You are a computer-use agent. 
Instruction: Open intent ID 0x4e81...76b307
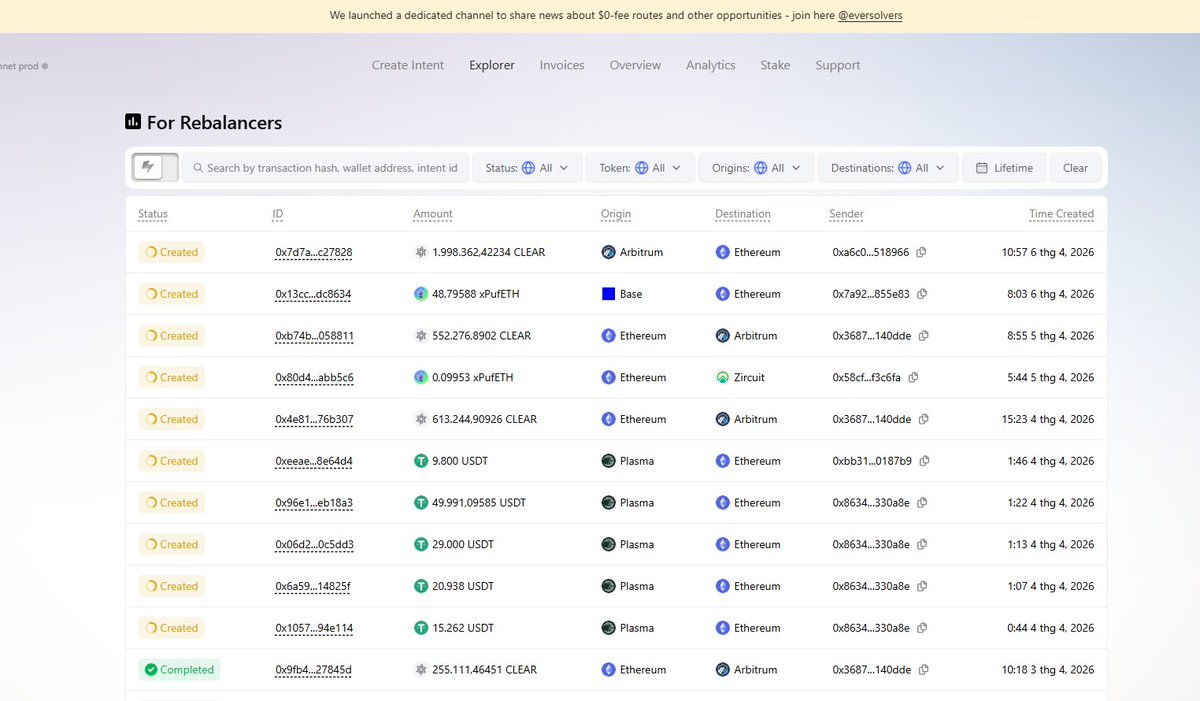(x=314, y=420)
